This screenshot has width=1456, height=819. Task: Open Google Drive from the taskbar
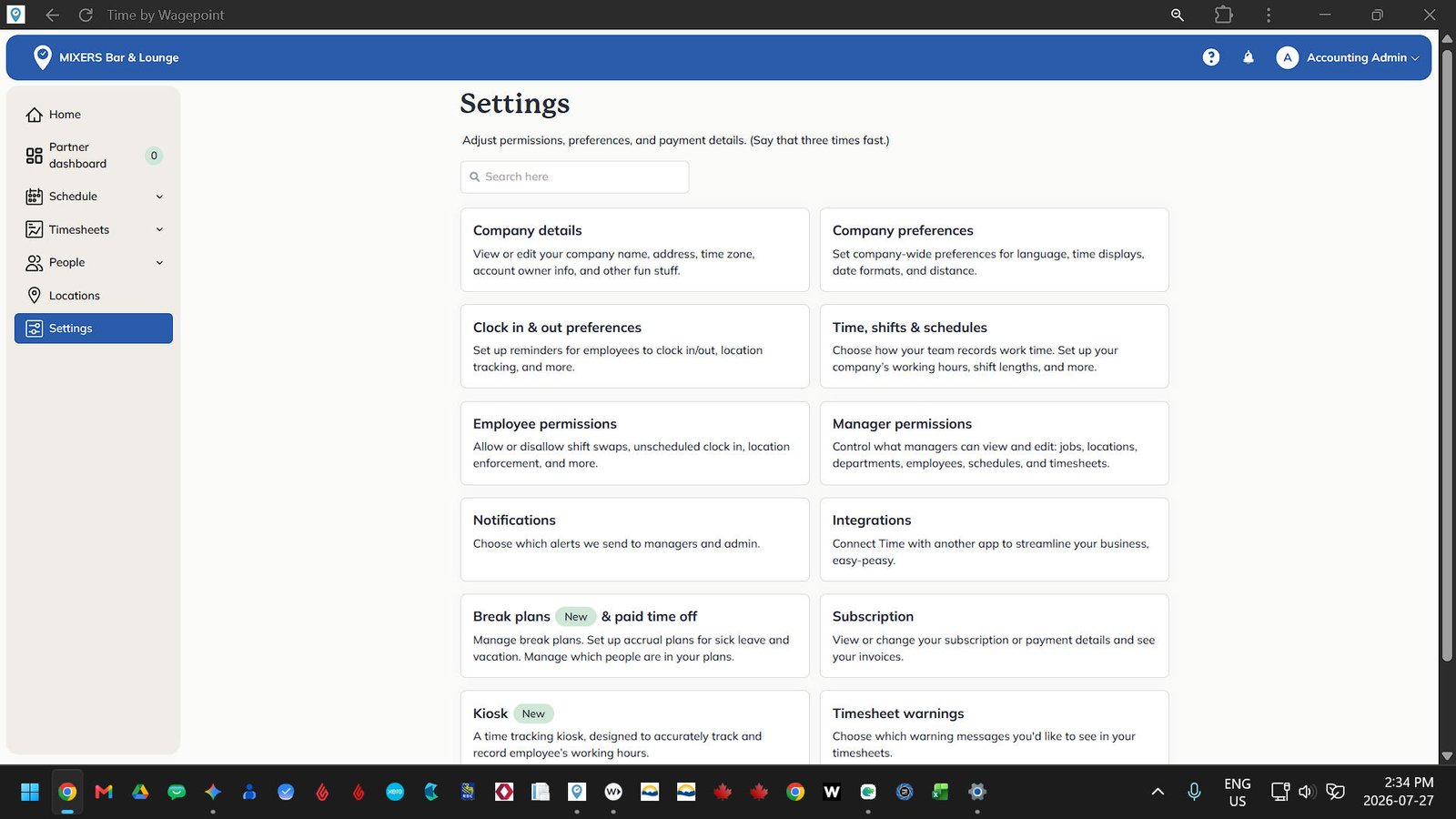[x=140, y=792]
